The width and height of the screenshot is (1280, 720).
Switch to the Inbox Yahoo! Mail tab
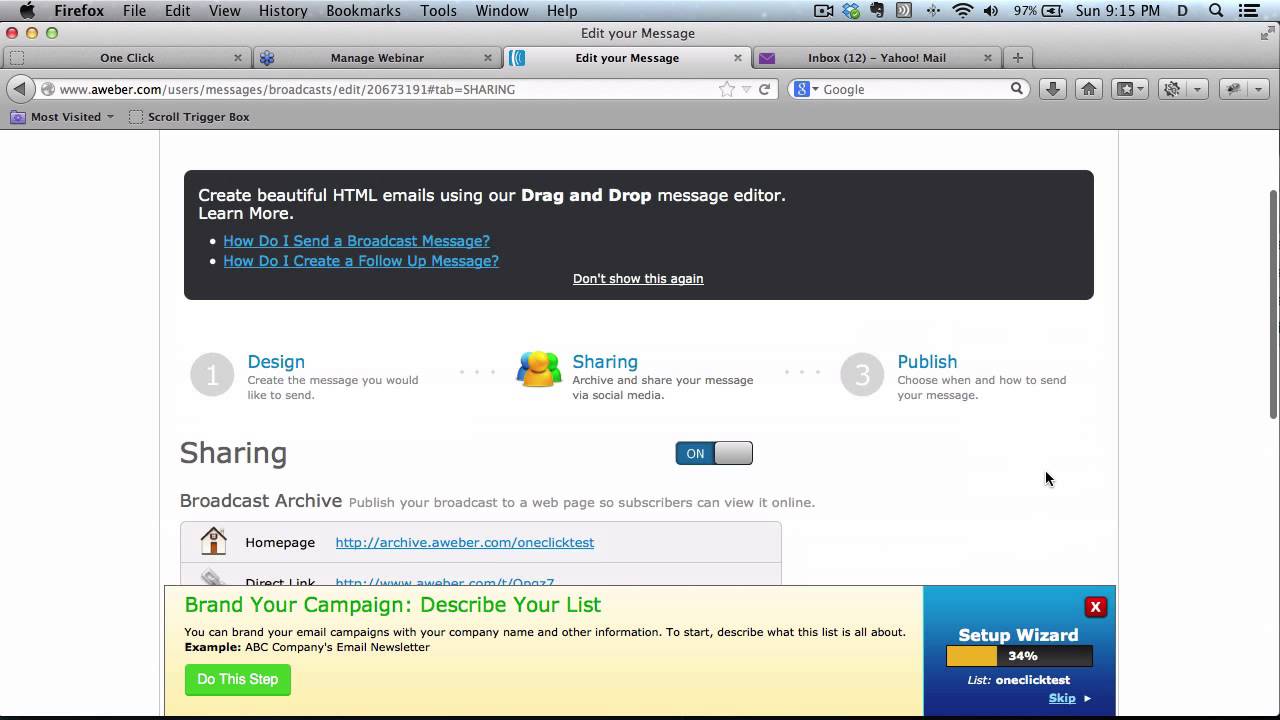pos(877,58)
